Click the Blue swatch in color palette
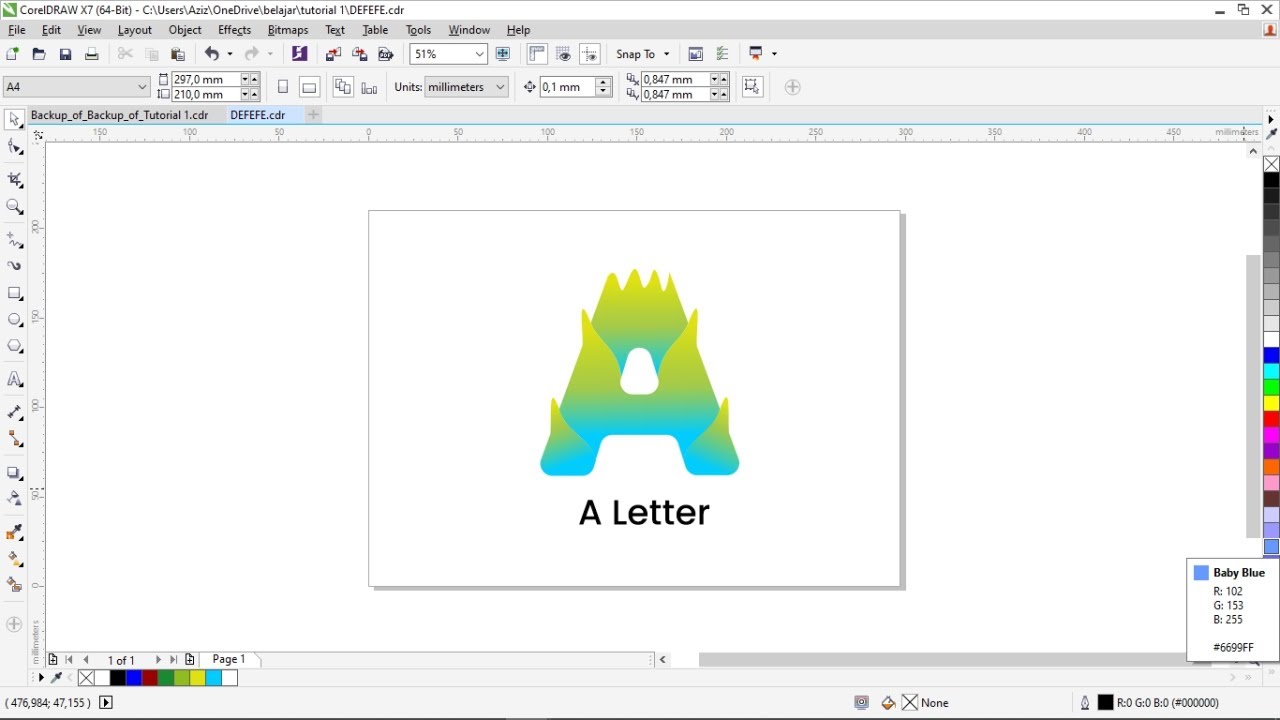This screenshot has width=1280, height=720. click(1271, 355)
